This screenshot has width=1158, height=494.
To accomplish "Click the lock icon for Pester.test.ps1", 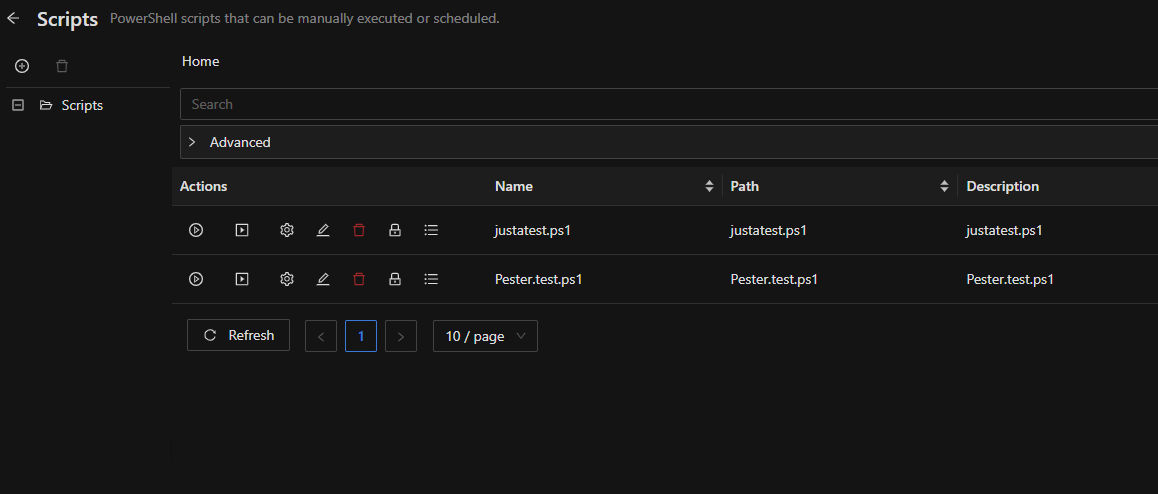I will [395, 279].
